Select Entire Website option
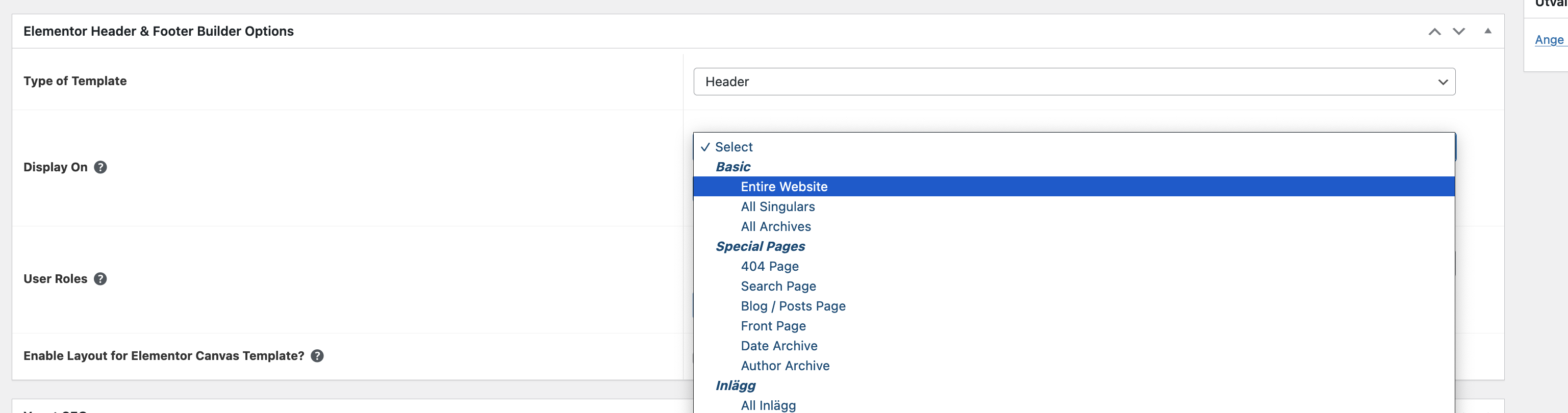1568x413 pixels. (783, 187)
